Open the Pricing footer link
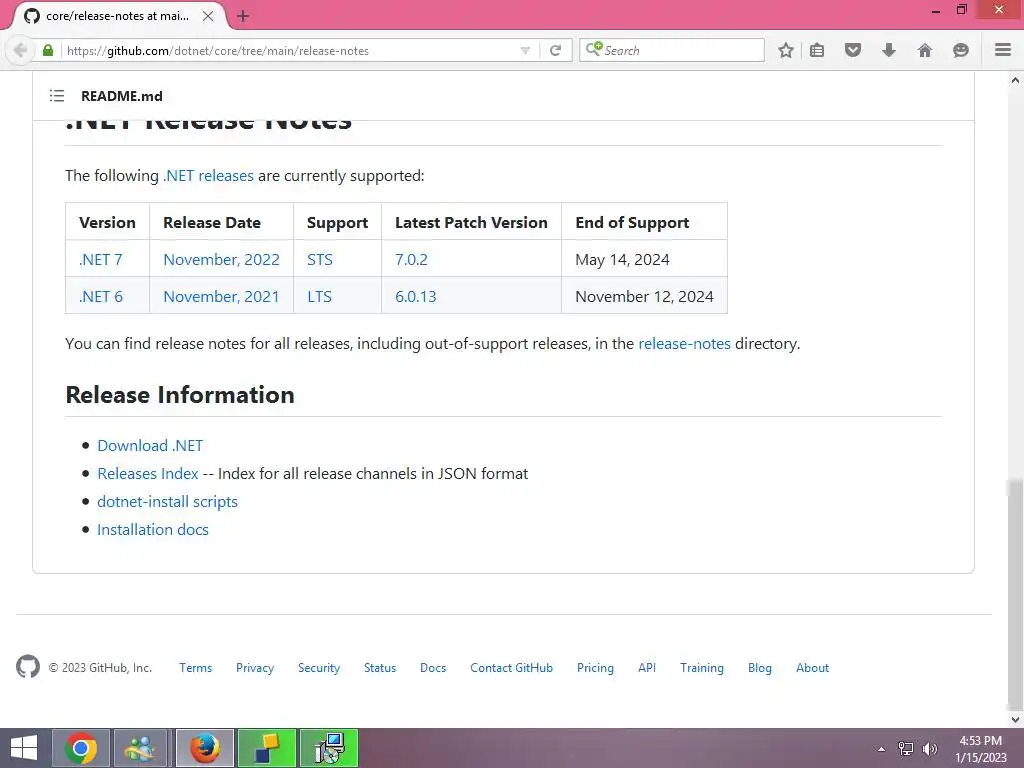 (x=595, y=667)
